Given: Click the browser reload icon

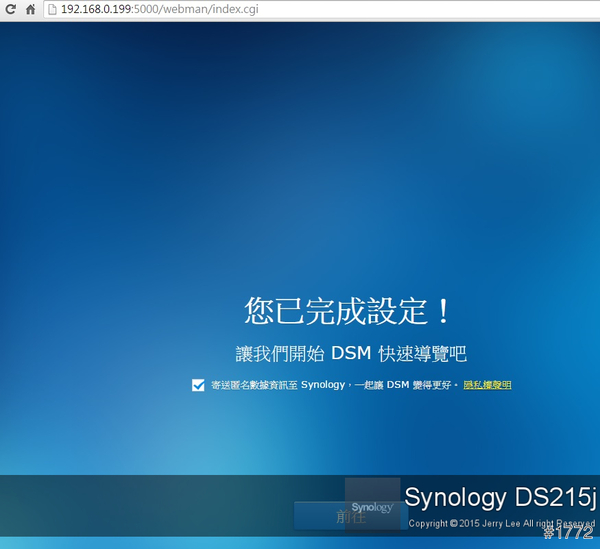Looking at the screenshot, I should (10, 9).
